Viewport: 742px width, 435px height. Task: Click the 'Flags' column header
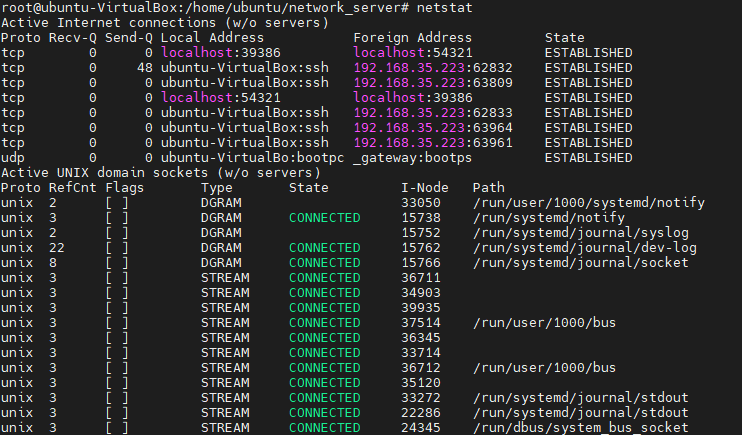[124, 188]
